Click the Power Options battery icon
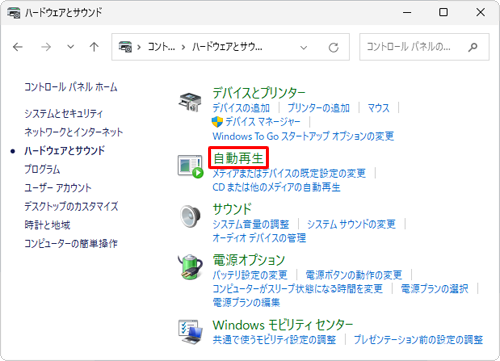500x361 pixels. (190, 267)
